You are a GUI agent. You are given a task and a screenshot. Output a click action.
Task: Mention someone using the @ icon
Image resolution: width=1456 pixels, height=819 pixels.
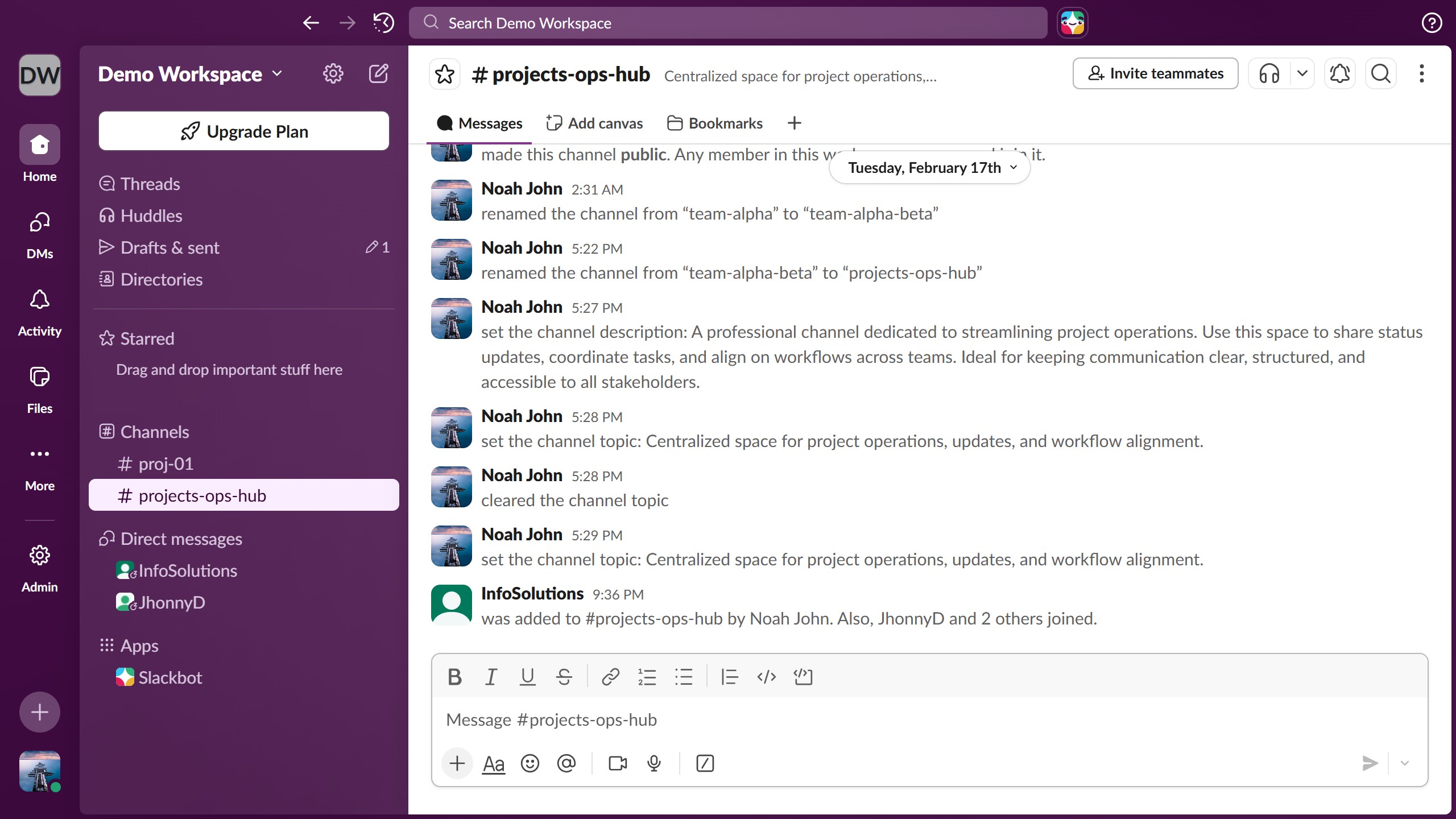[x=566, y=763]
